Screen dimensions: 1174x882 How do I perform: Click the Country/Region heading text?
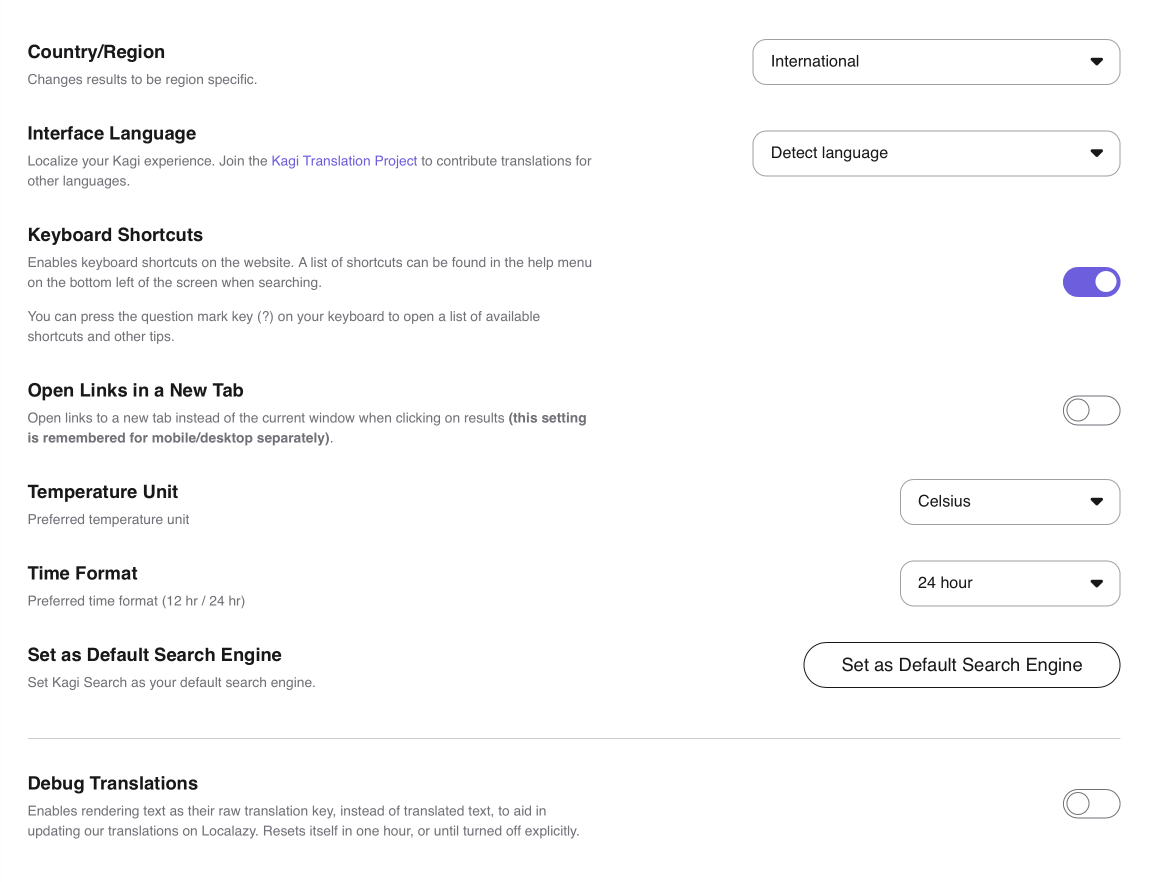click(96, 52)
